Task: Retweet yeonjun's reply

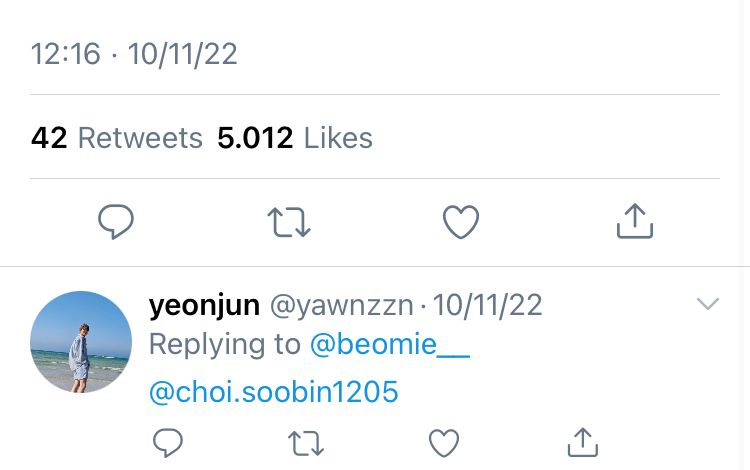Action: pos(304,441)
